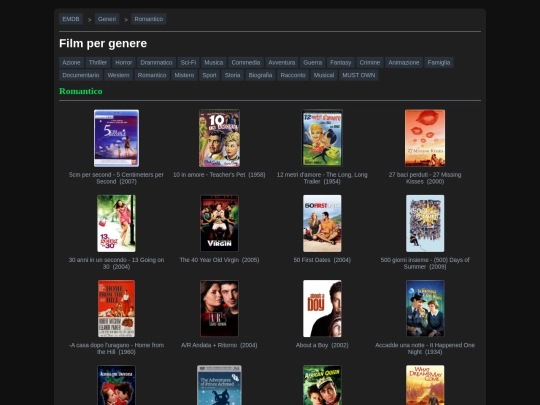Switch to the Commedia genre

click(246, 63)
